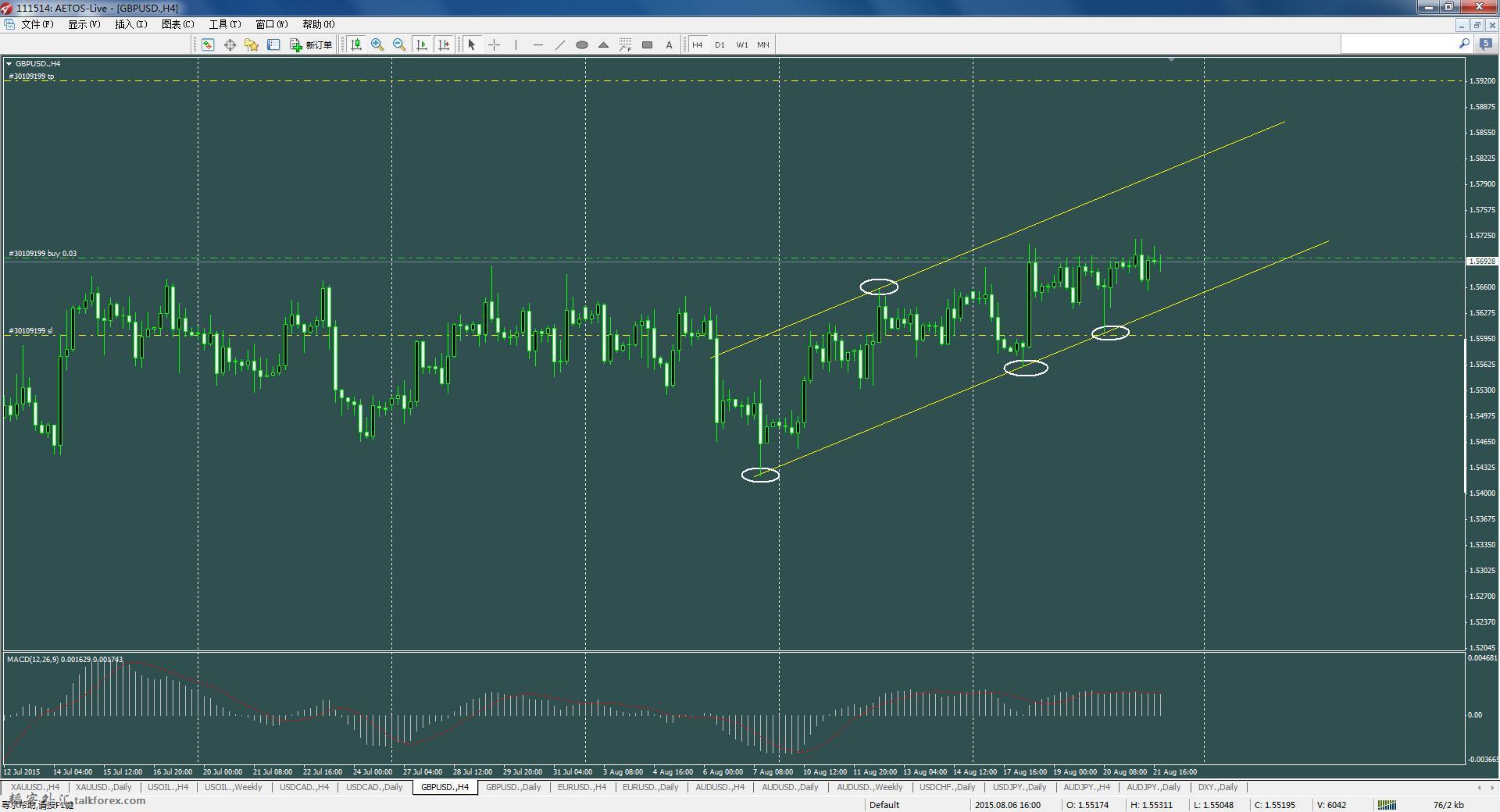Click the New Order (新订单) button
The height and width of the screenshot is (812, 1500).
pyautogui.click(x=311, y=45)
